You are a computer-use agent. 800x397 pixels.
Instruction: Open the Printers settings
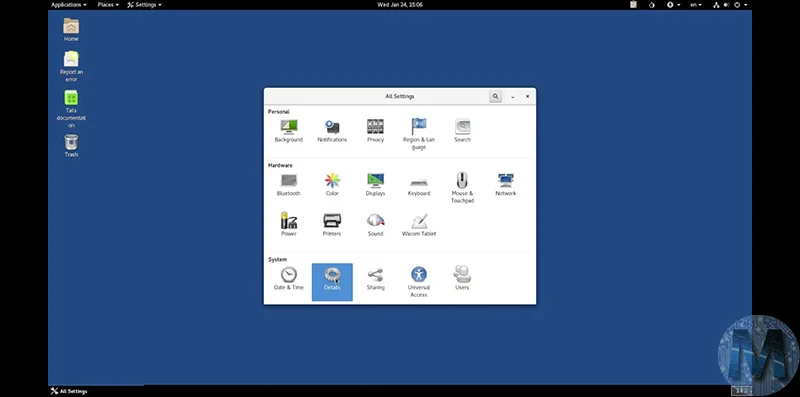(x=332, y=225)
